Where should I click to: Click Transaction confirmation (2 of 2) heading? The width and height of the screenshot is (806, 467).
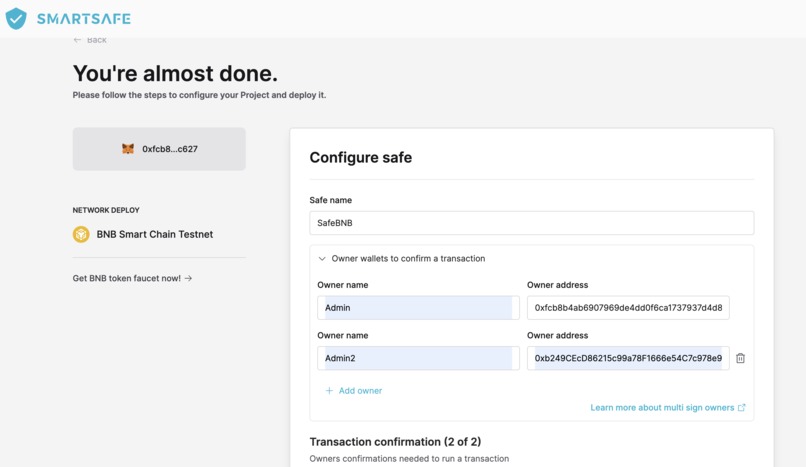pos(395,442)
